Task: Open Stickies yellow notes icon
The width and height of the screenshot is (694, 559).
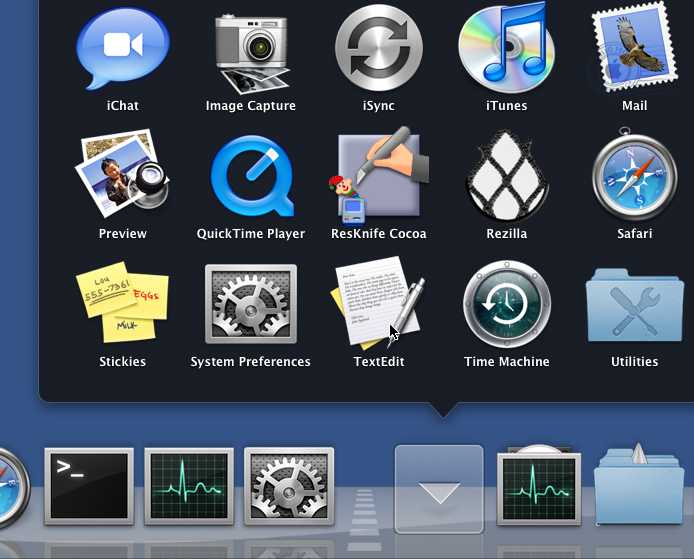Action: click(123, 304)
